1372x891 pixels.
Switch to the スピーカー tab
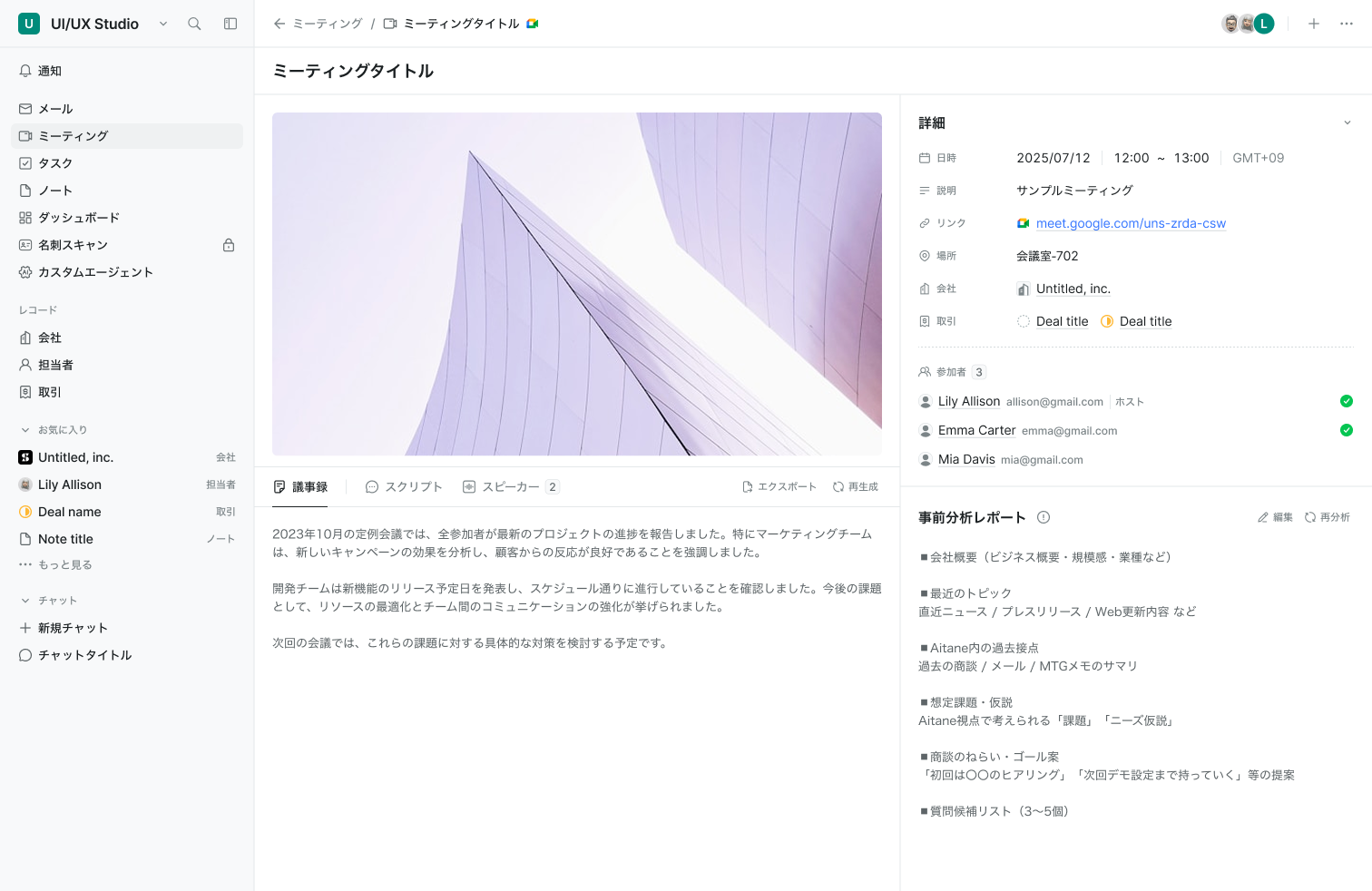coord(511,487)
